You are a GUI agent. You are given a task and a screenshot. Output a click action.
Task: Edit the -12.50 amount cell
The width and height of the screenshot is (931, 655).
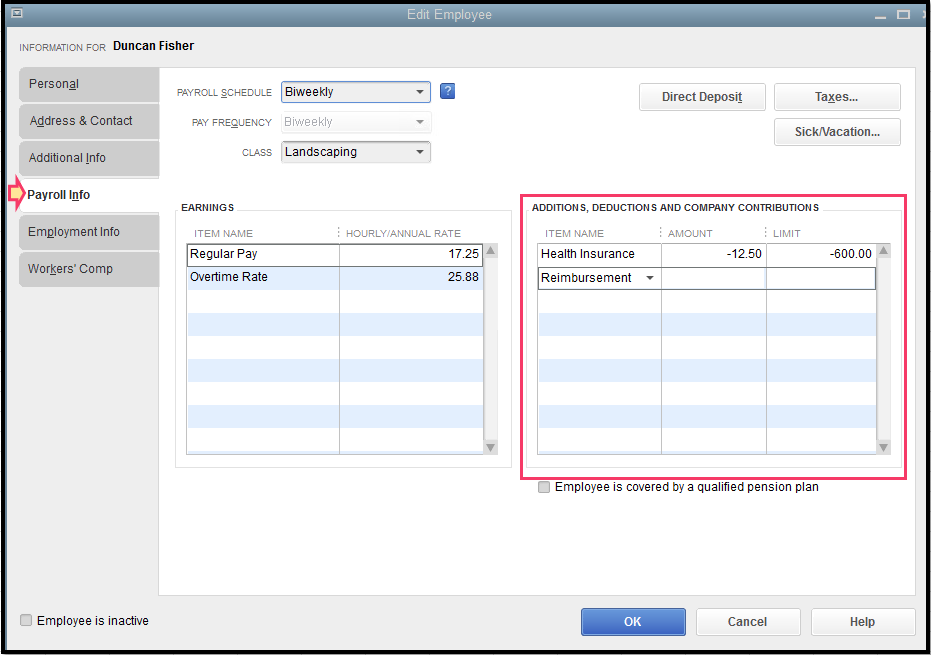click(714, 254)
